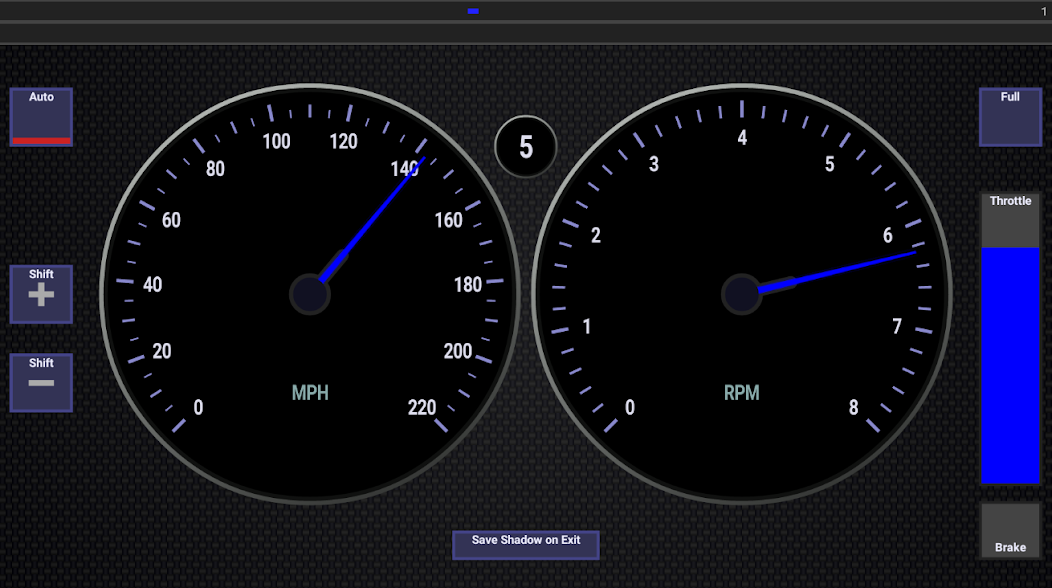Select the 220 mark on the speedometer
Viewport: 1052px width, 588px height.
tap(421, 408)
